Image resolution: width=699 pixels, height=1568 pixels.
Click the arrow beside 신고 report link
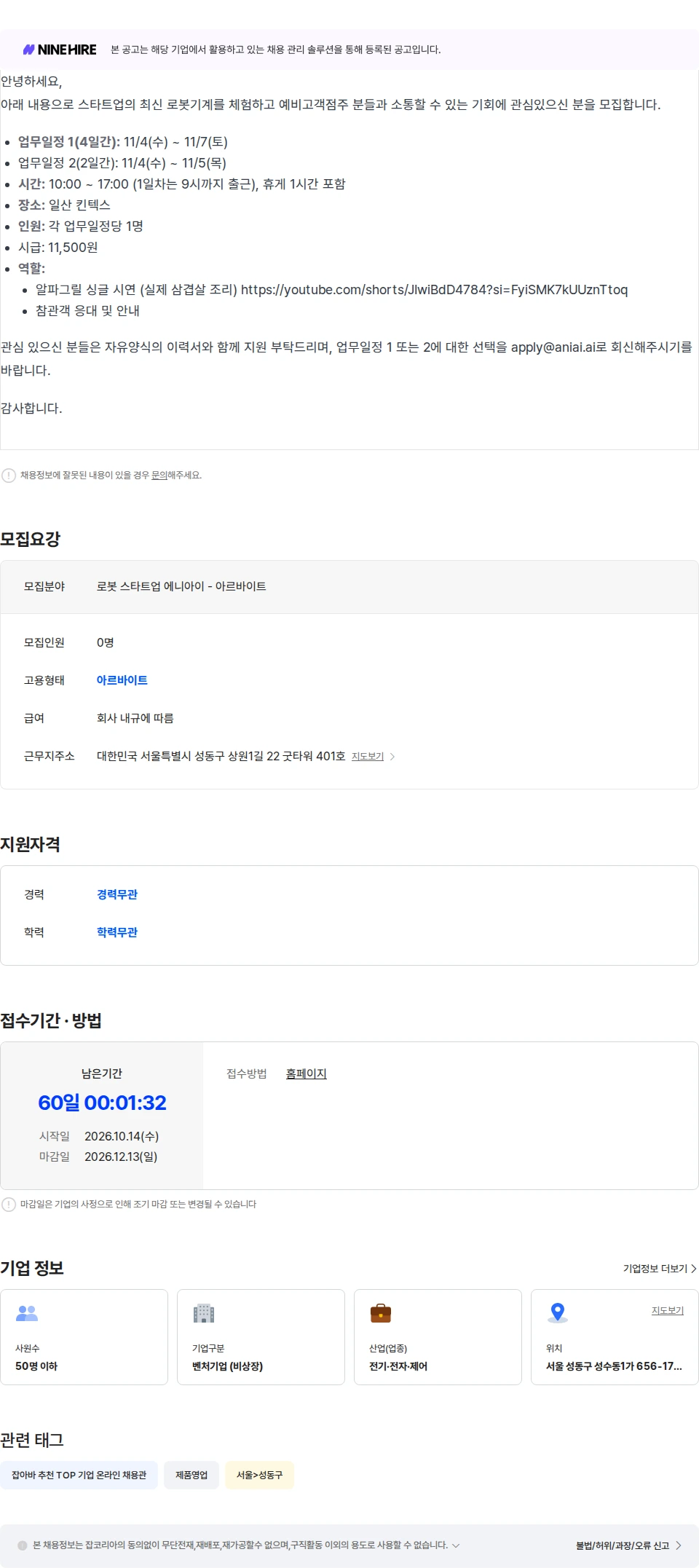678,1545
